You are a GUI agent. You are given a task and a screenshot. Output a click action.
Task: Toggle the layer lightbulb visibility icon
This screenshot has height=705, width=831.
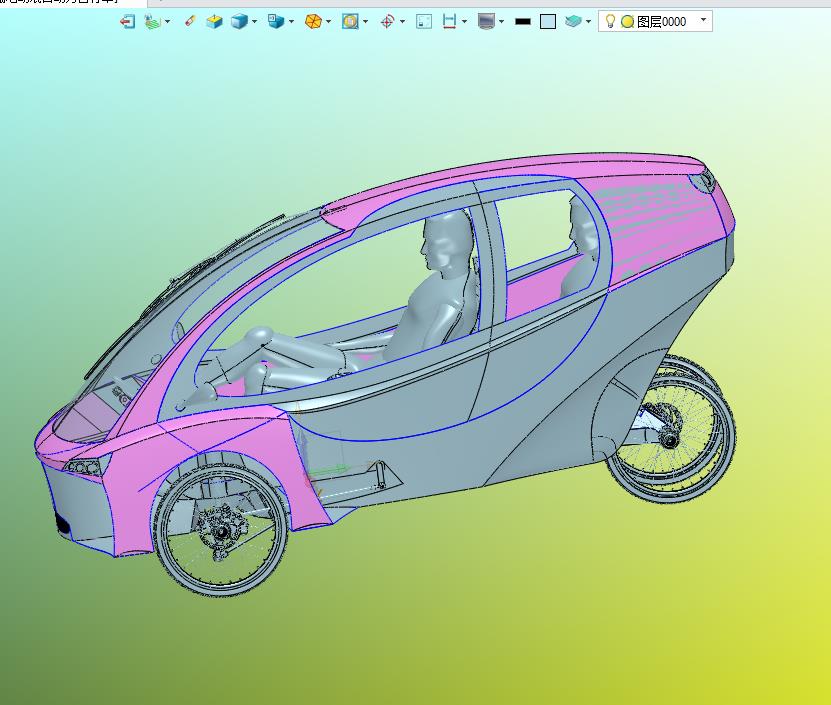click(610, 21)
